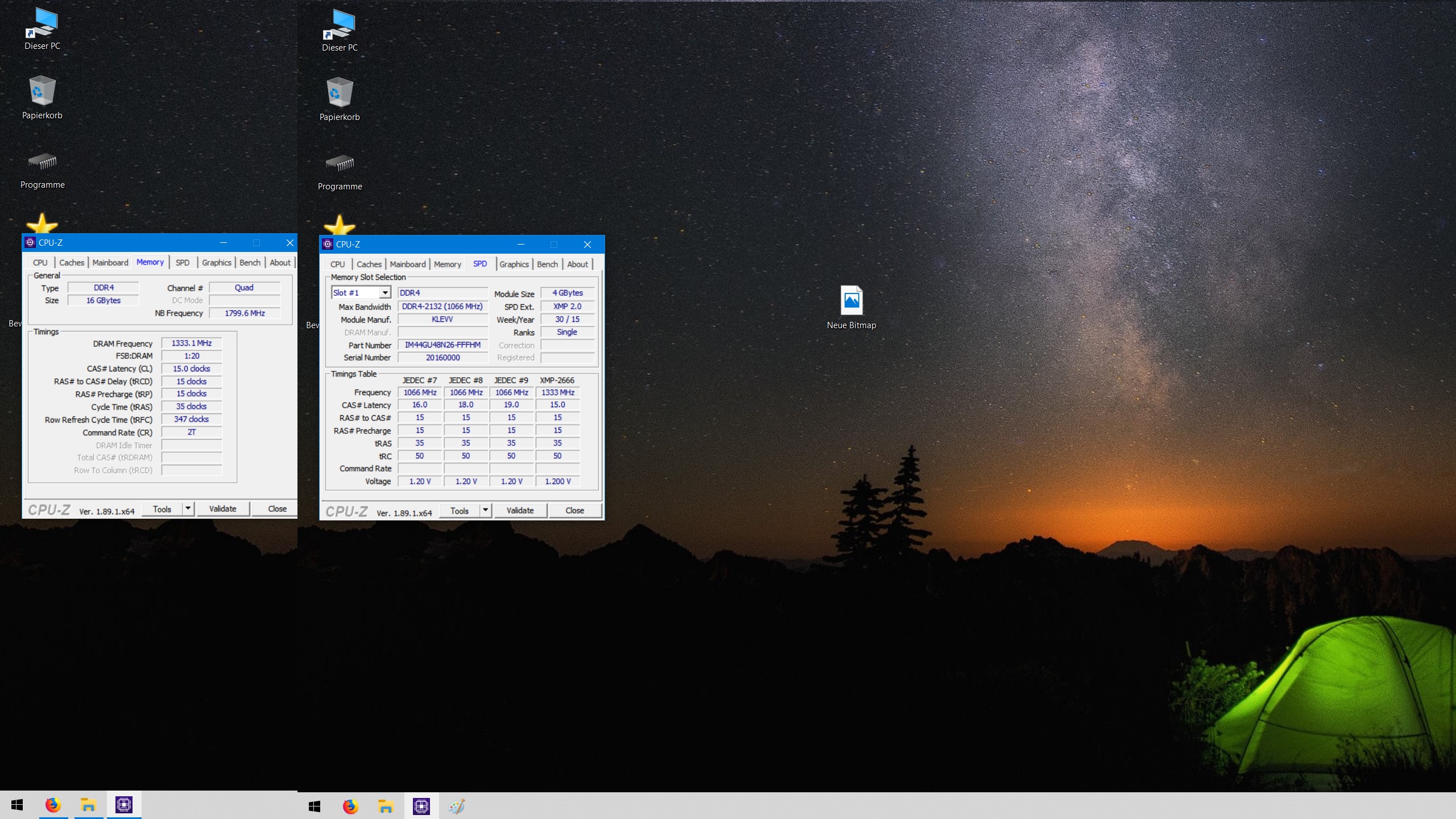
Task: Open Graphics tab in SPD window
Action: (x=514, y=264)
